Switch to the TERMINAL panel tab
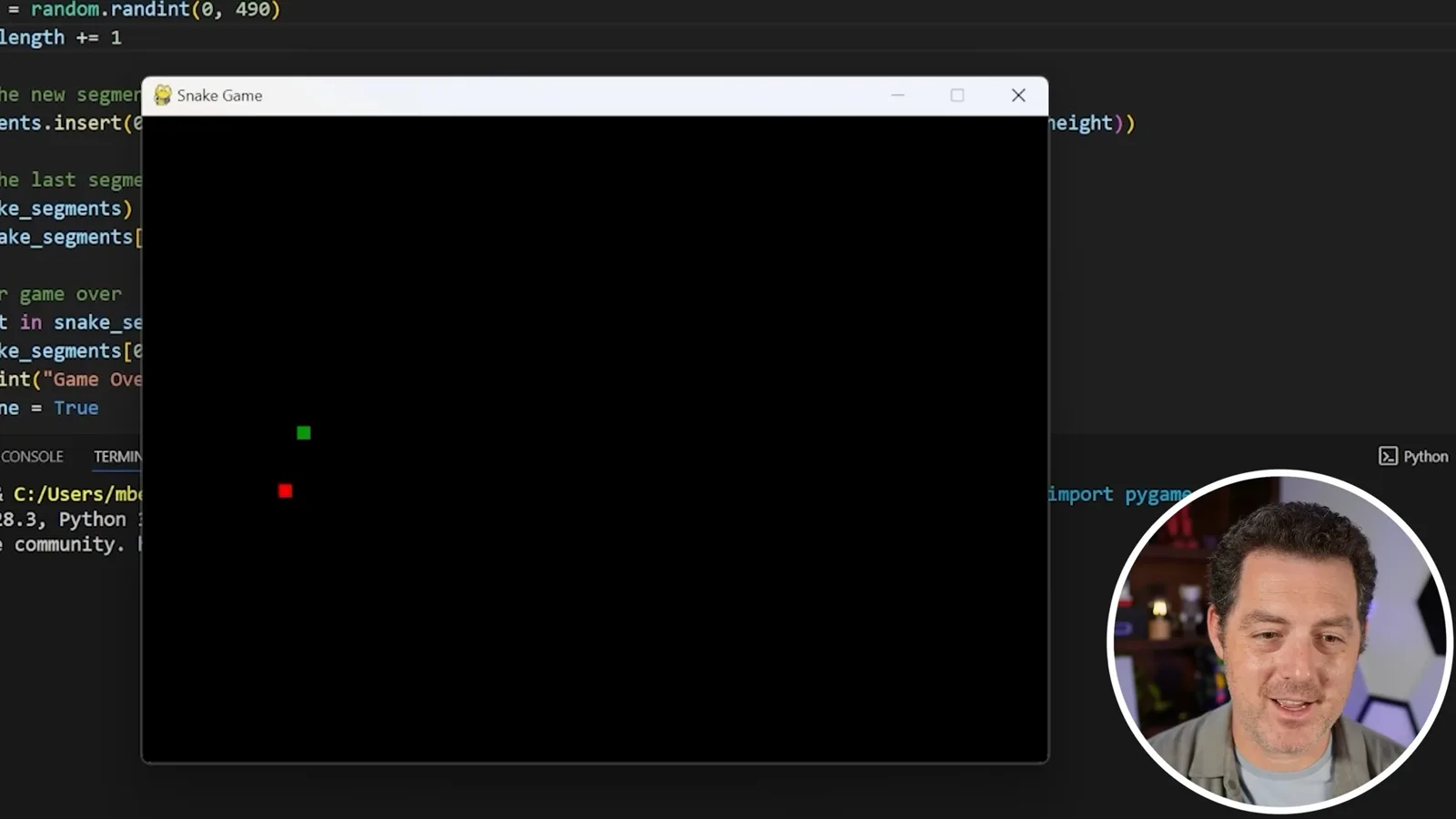 click(x=117, y=457)
